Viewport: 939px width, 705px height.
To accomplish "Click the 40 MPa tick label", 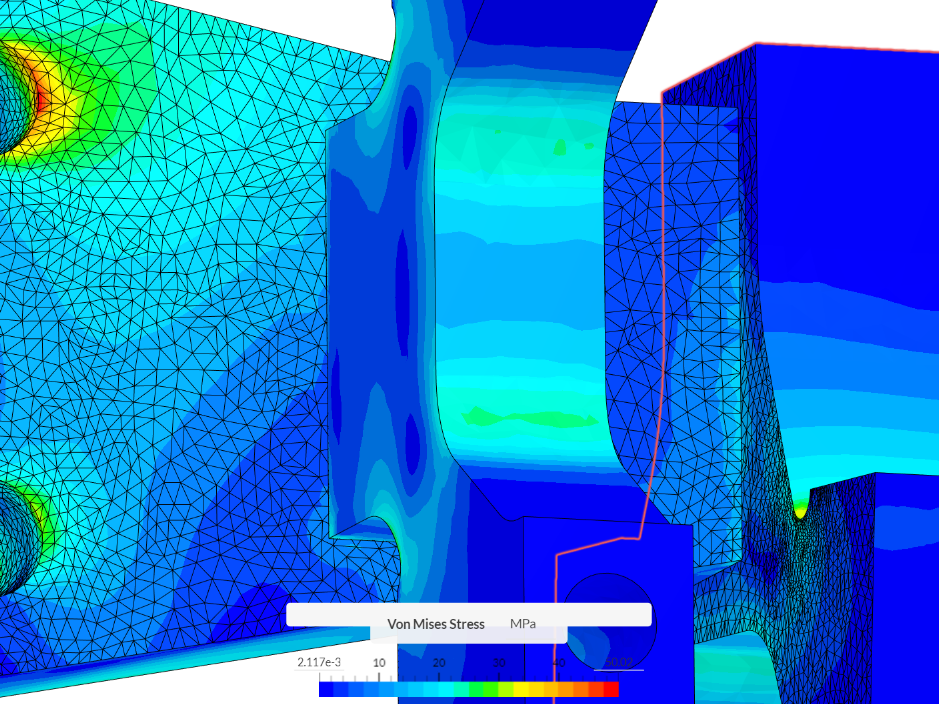I will coord(559,662).
